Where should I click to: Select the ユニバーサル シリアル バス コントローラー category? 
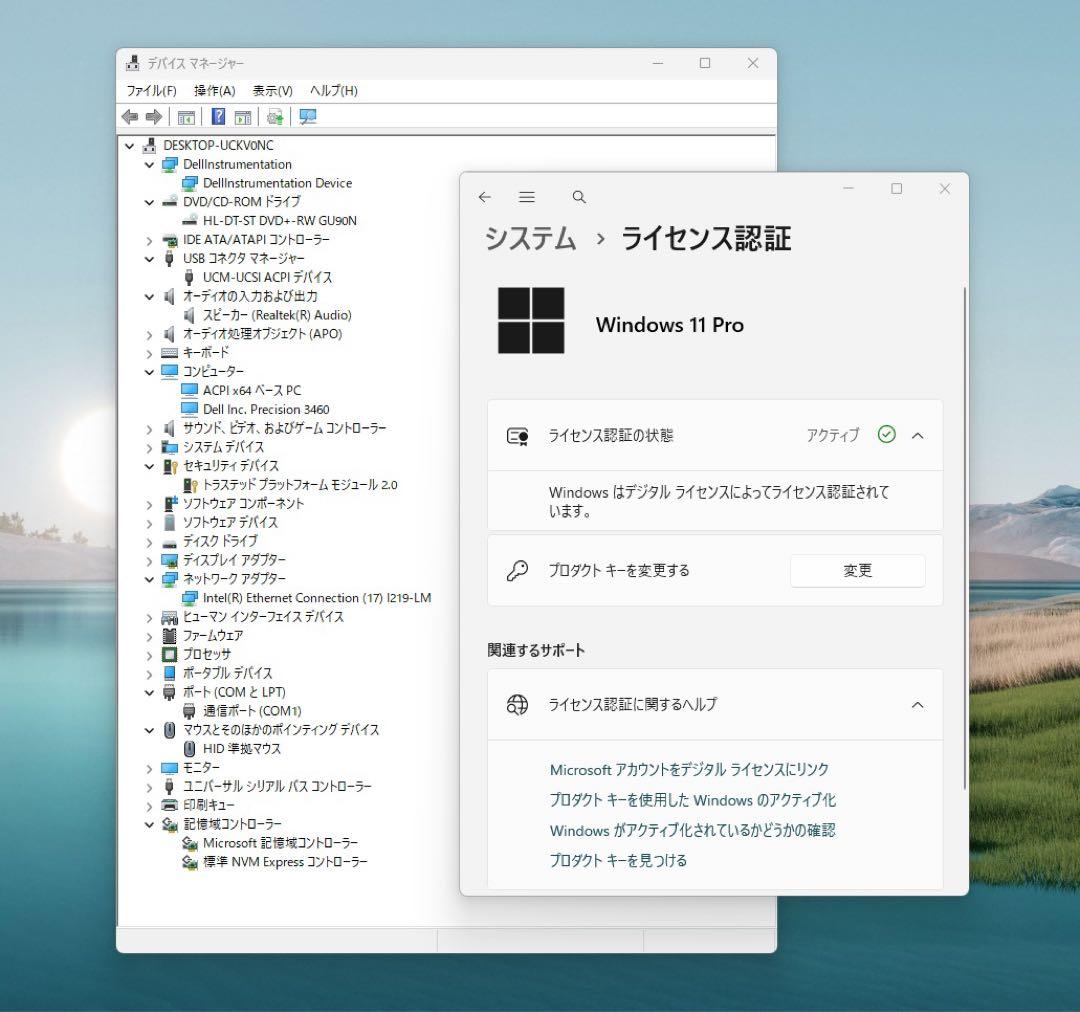pyautogui.click(x=277, y=787)
